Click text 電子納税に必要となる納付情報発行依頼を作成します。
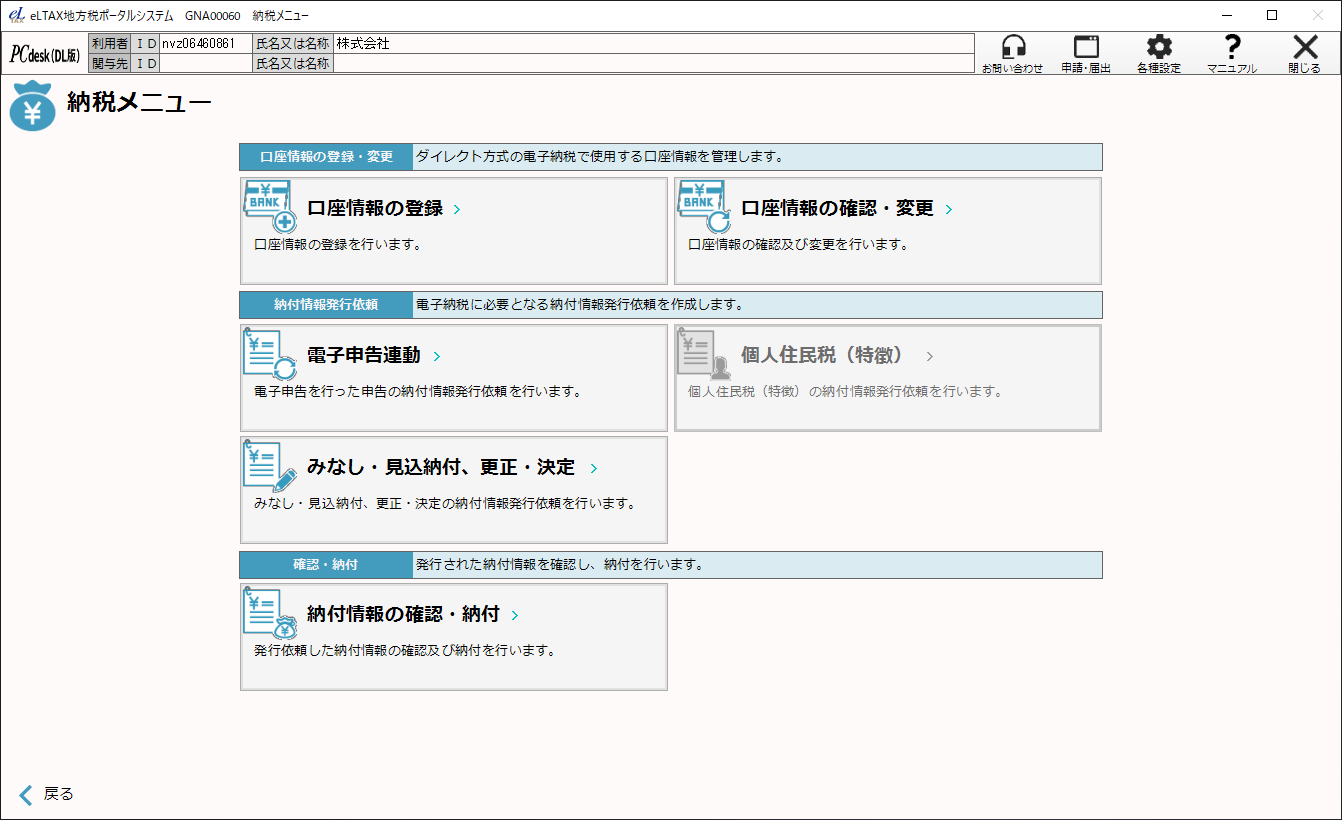 click(580, 304)
